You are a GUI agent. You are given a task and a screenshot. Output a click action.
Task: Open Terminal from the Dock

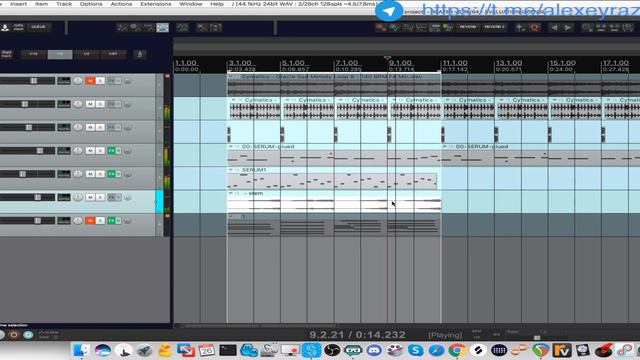coord(228,350)
